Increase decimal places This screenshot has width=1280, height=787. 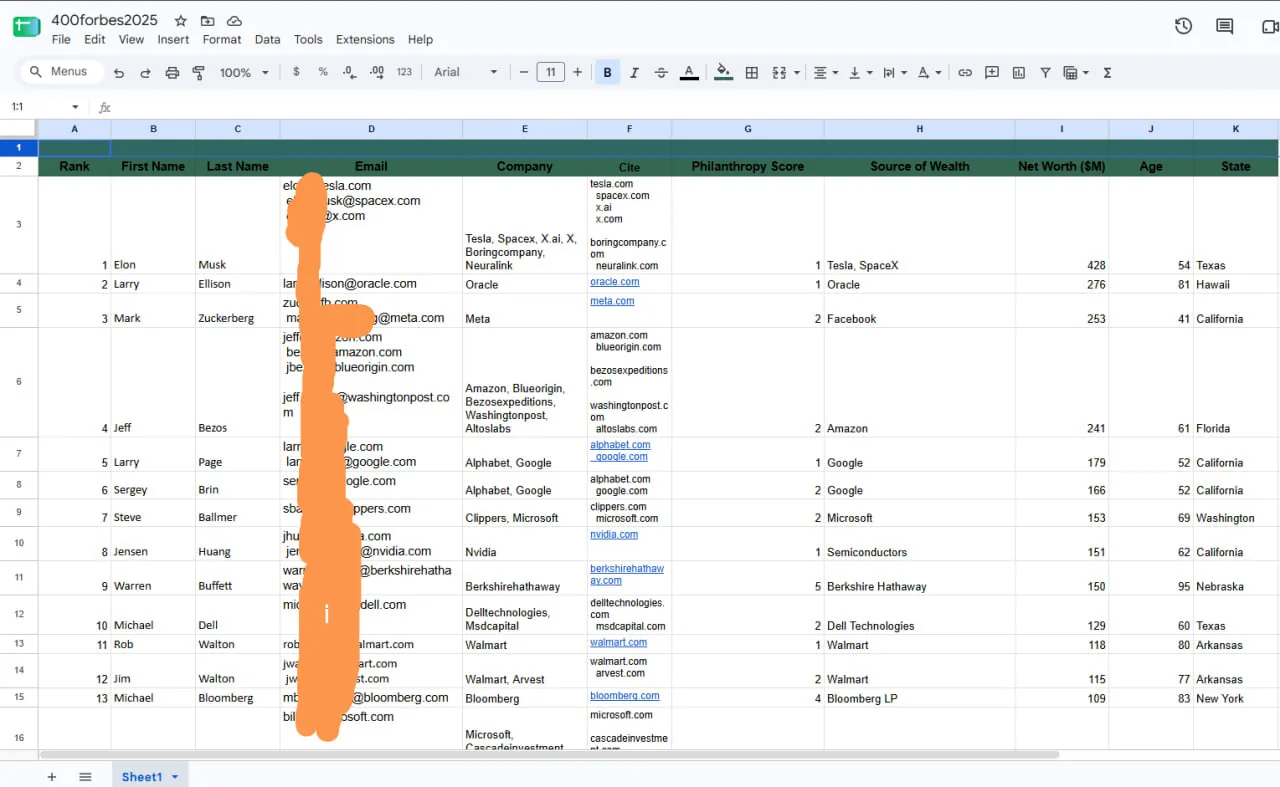377,72
